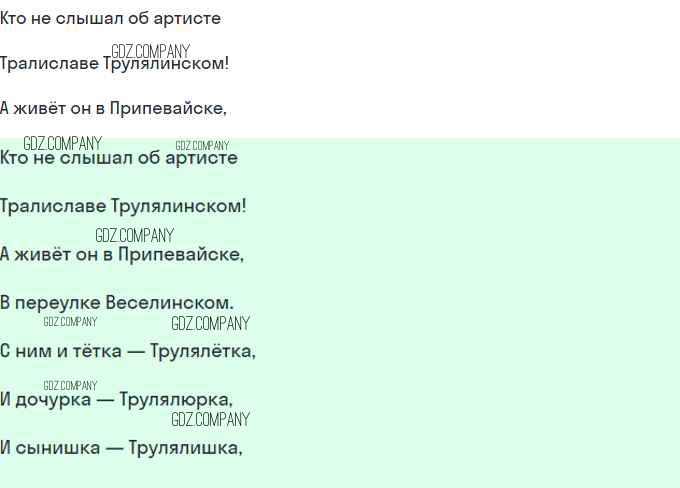Click "Припевайске" on the green background
Screen dimensions: 680x488
point(181,254)
